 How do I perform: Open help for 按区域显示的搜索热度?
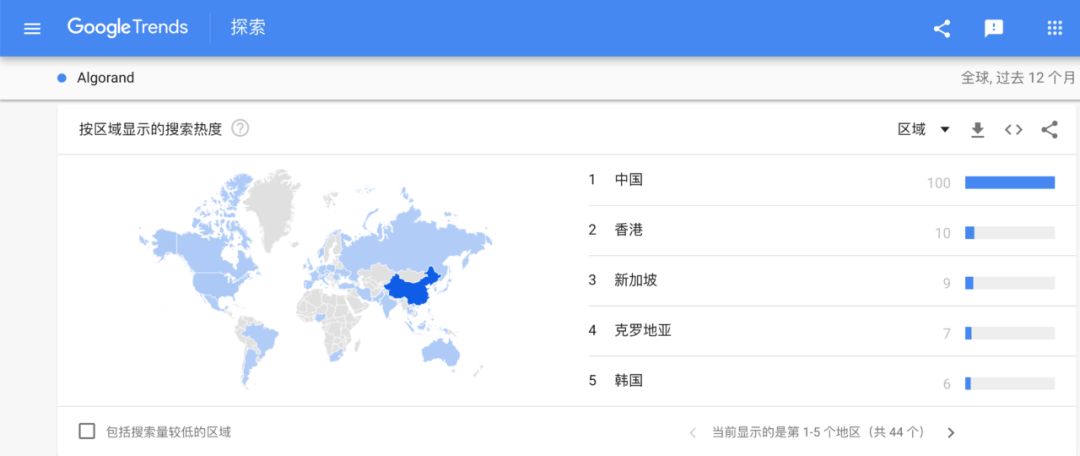point(240,129)
